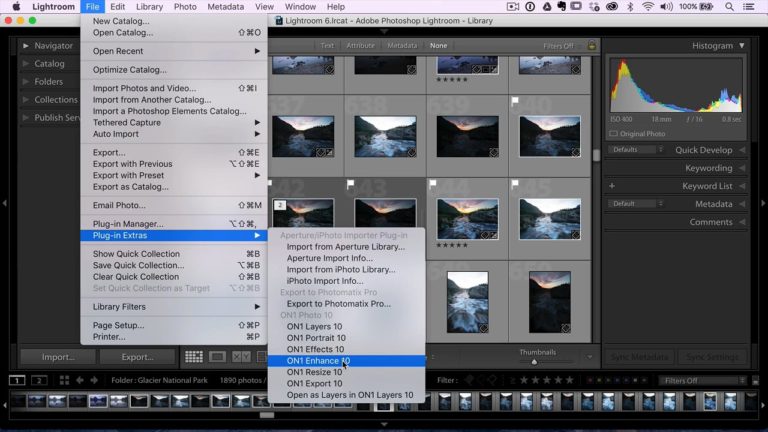Expand the Publish Services panel

click(25, 118)
